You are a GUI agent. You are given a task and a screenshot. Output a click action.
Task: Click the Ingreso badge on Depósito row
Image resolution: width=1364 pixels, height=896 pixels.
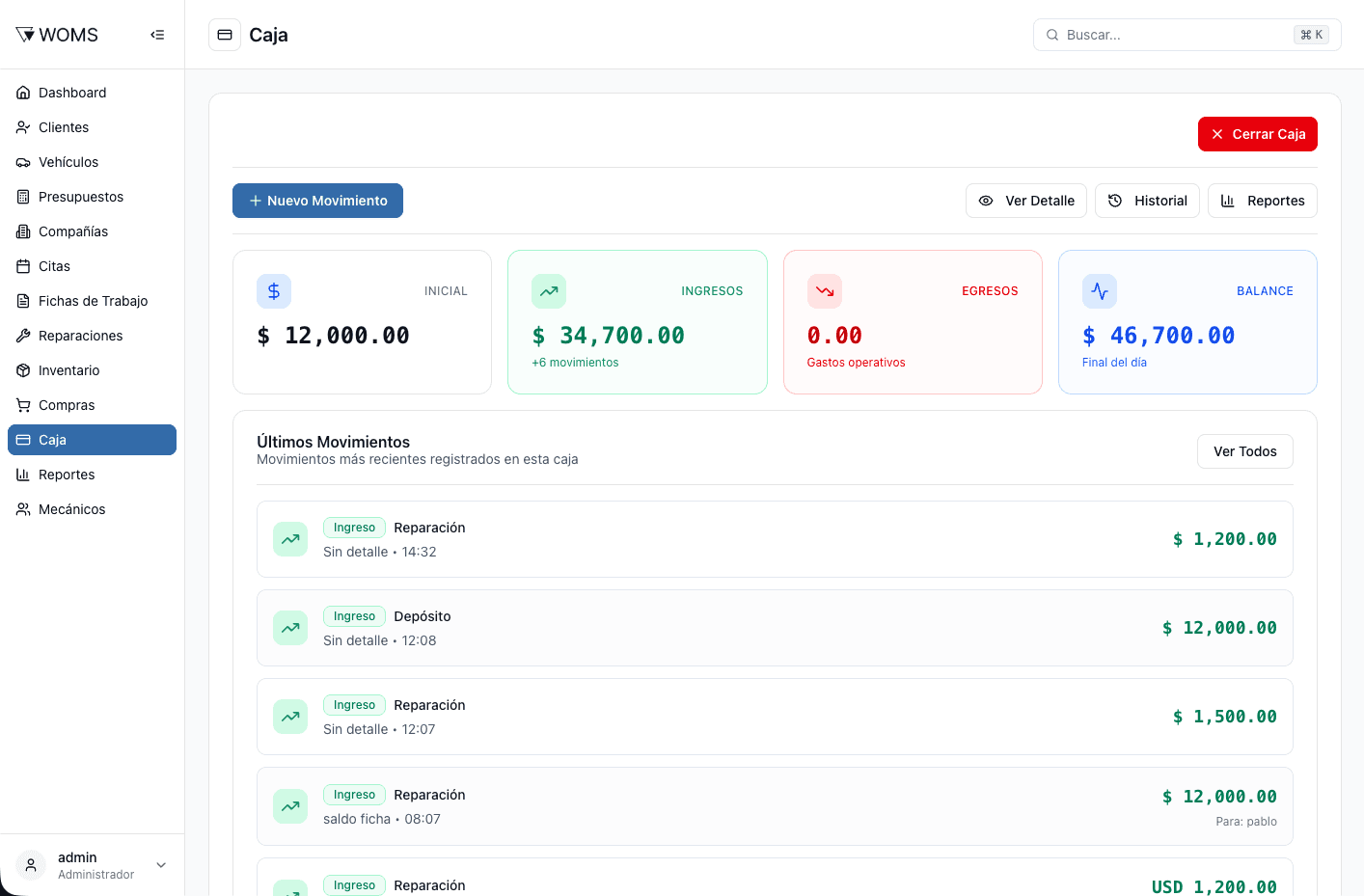coord(354,616)
